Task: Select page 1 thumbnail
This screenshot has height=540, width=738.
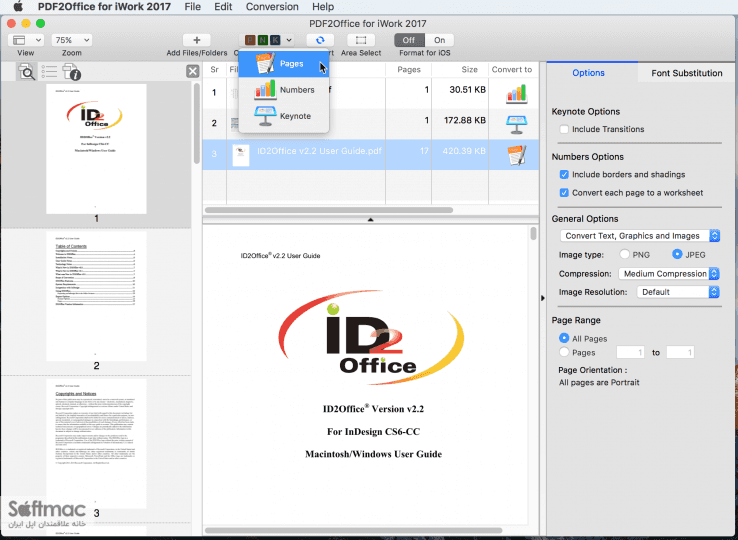Action: (x=96, y=149)
